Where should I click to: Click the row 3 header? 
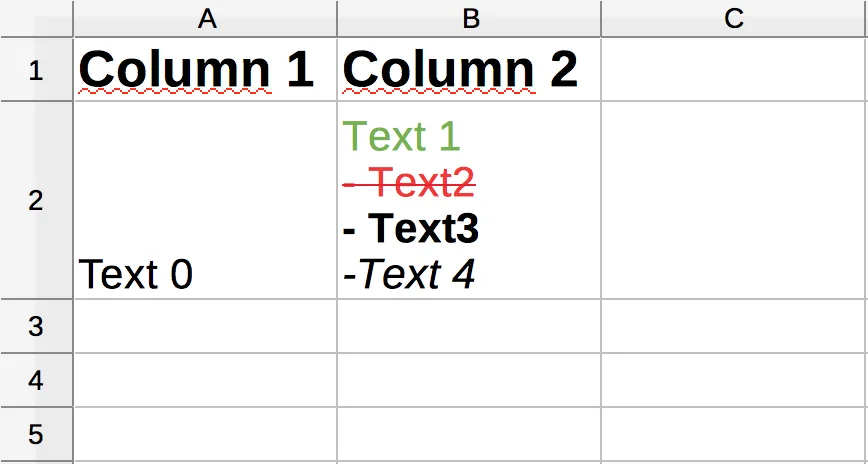tap(36, 326)
